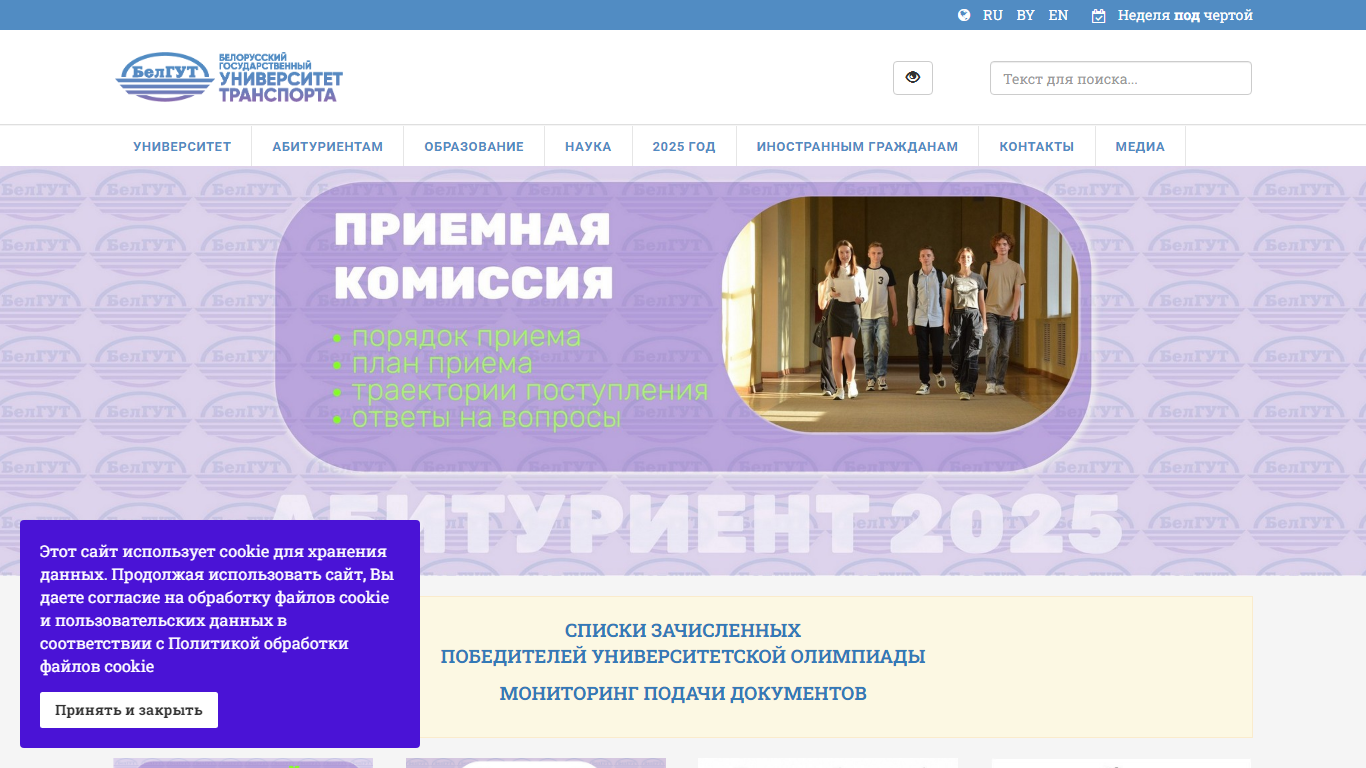Focus the Текст для поиска search field

click(x=1120, y=78)
